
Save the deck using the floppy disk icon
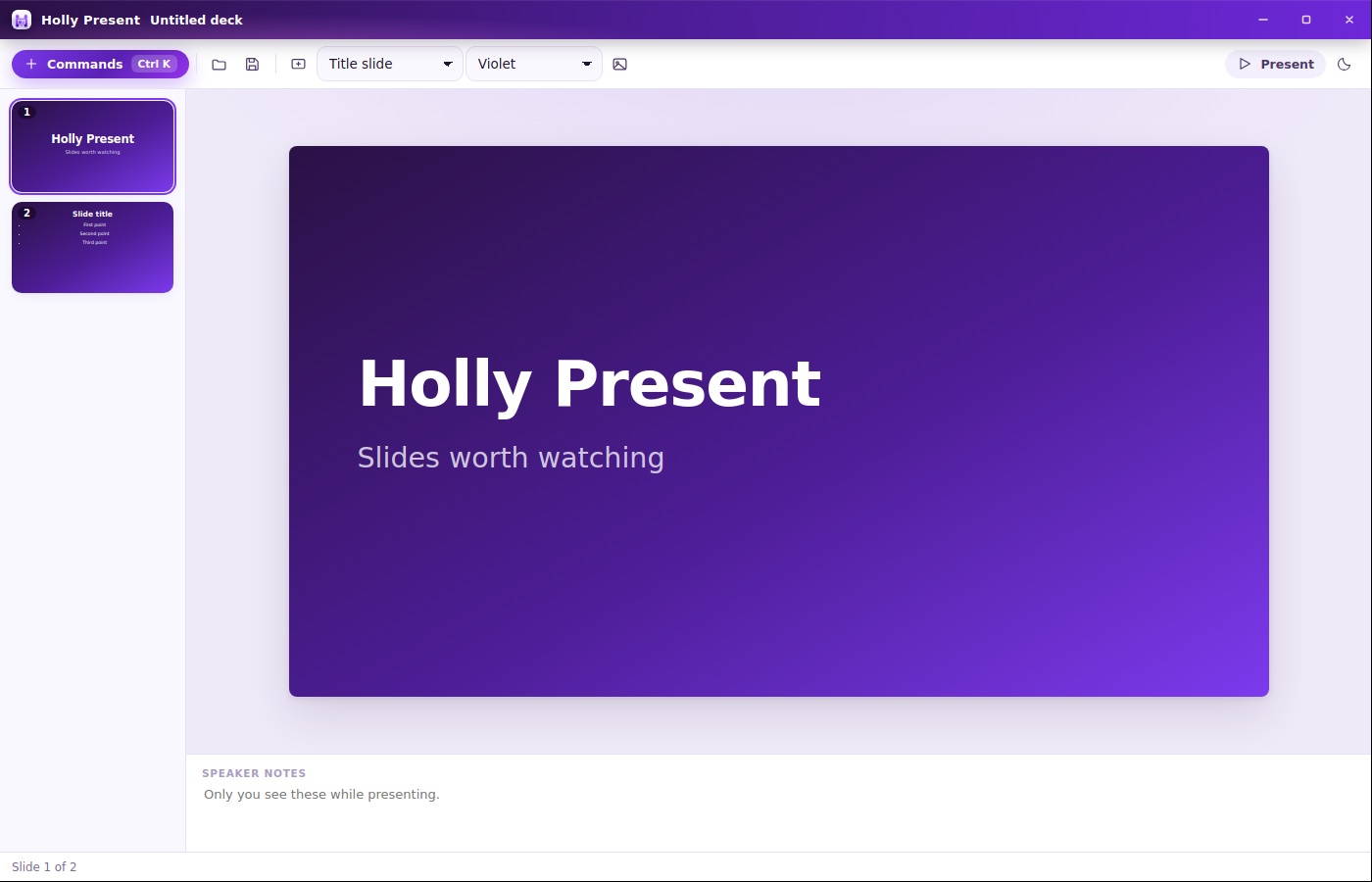(x=252, y=65)
